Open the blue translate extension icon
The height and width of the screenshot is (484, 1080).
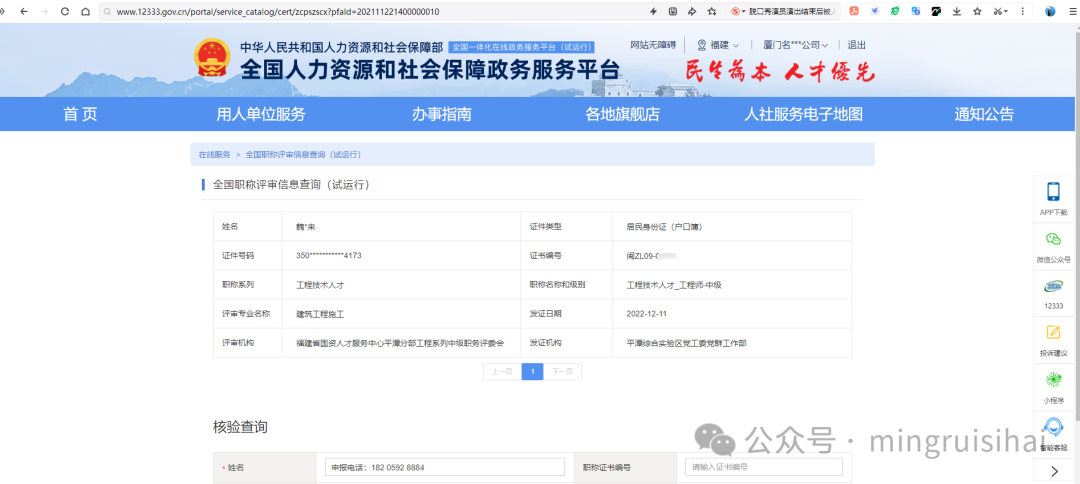point(915,12)
